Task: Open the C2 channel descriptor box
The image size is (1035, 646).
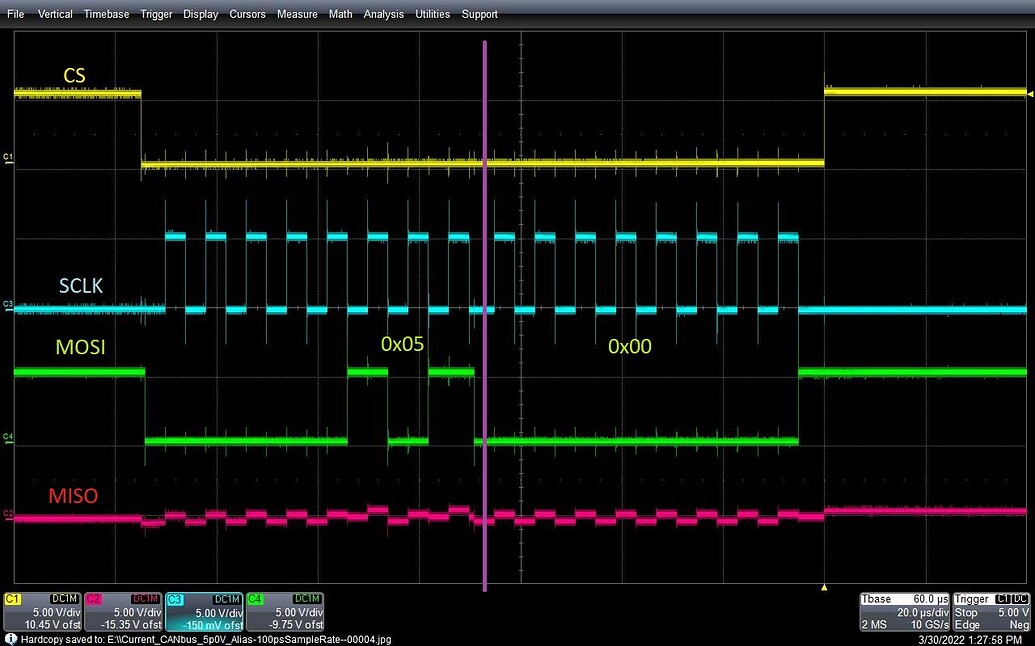Action: [125, 613]
